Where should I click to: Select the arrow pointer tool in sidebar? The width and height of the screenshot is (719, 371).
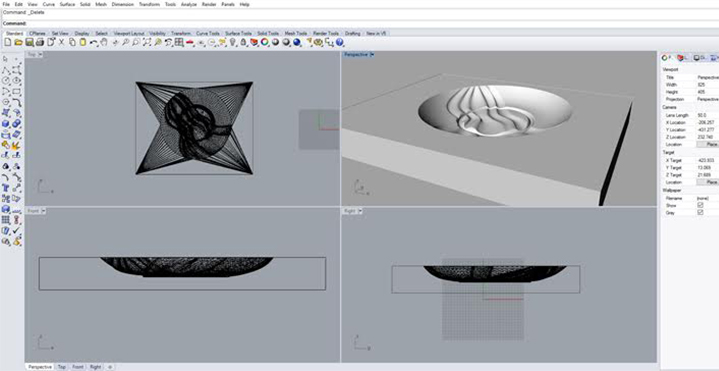point(6,59)
